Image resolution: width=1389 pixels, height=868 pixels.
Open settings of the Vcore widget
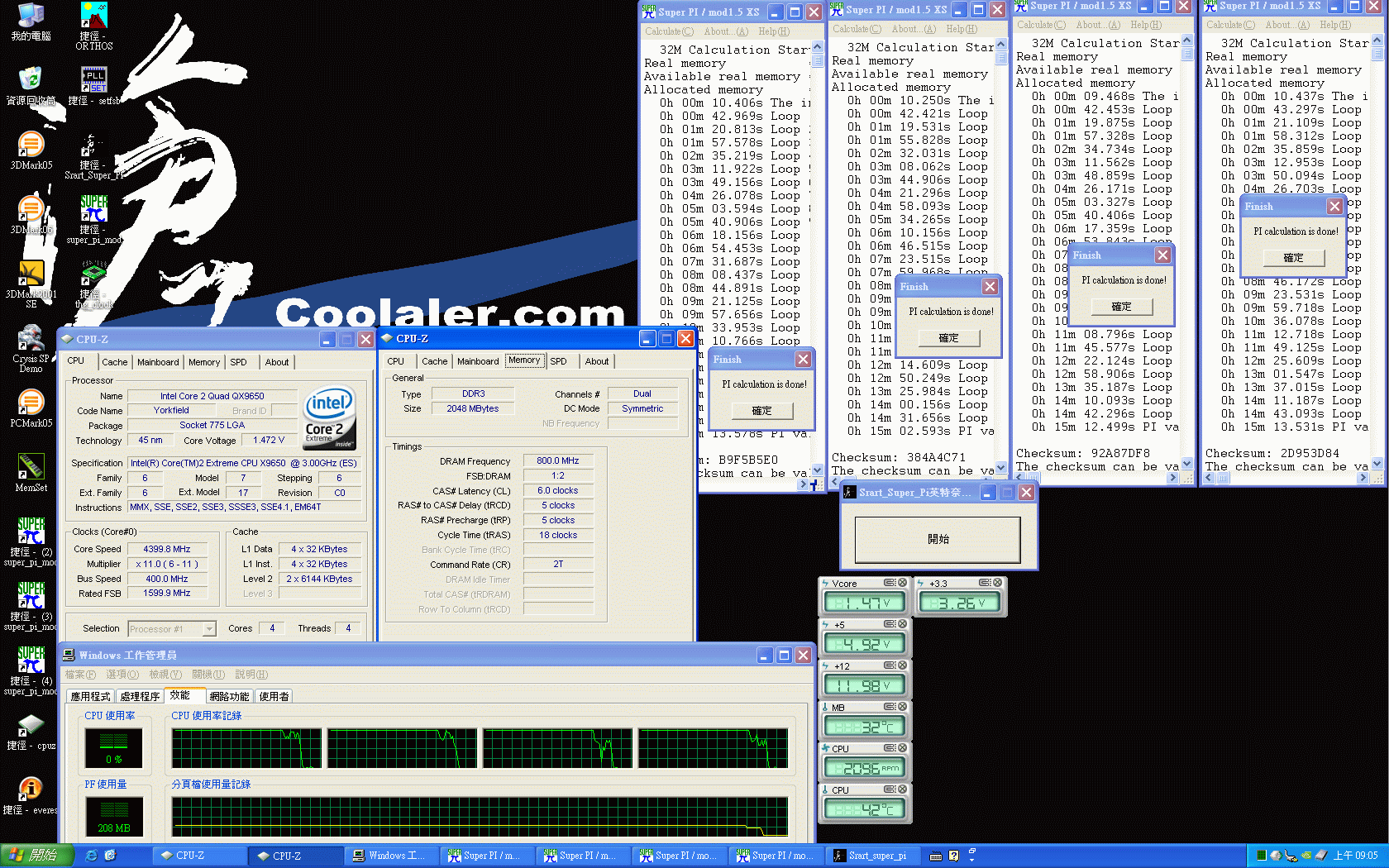[x=890, y=583]
